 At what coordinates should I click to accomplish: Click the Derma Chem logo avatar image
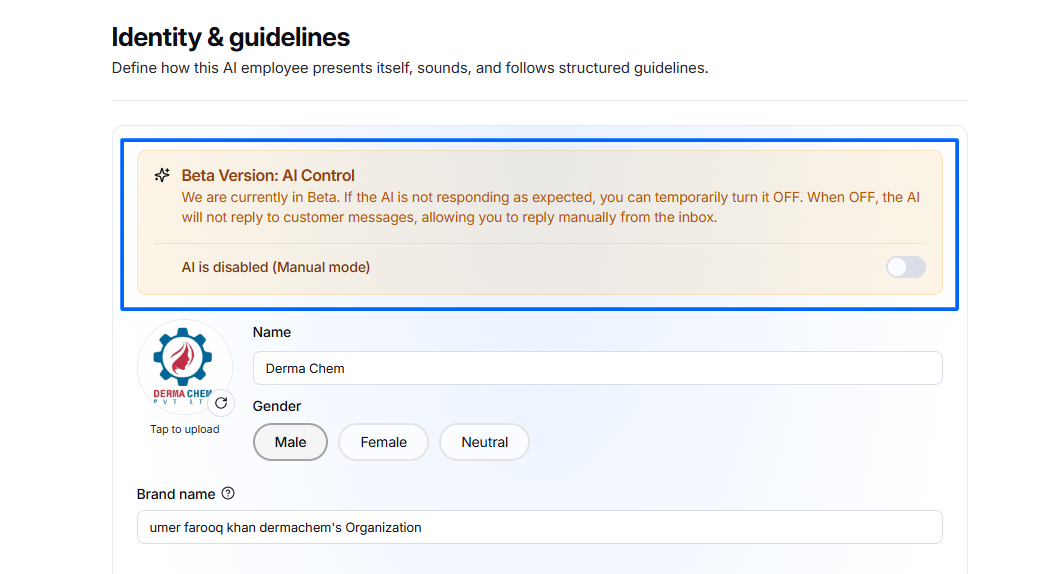click(x=185, y=367)
